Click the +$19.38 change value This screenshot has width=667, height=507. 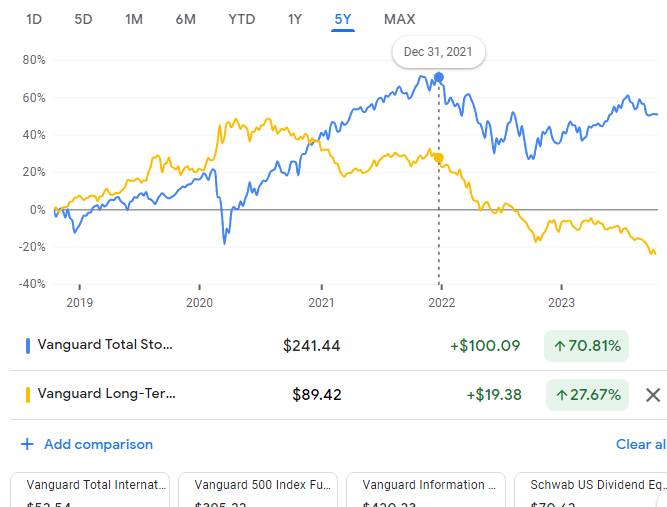pos(494,395)
